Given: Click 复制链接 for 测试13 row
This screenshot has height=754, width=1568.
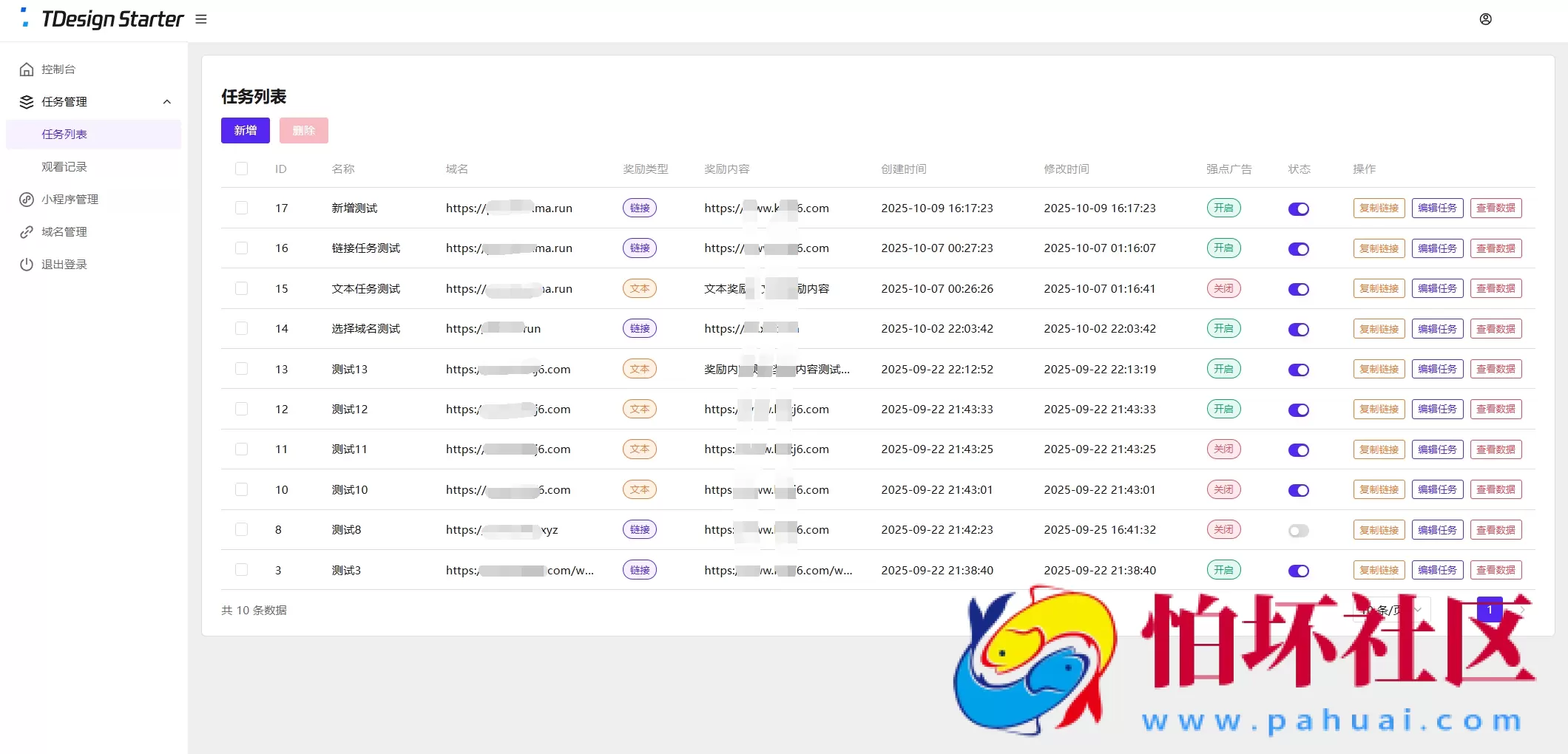Looking at the screenshot, I should tap(1379, 369).
